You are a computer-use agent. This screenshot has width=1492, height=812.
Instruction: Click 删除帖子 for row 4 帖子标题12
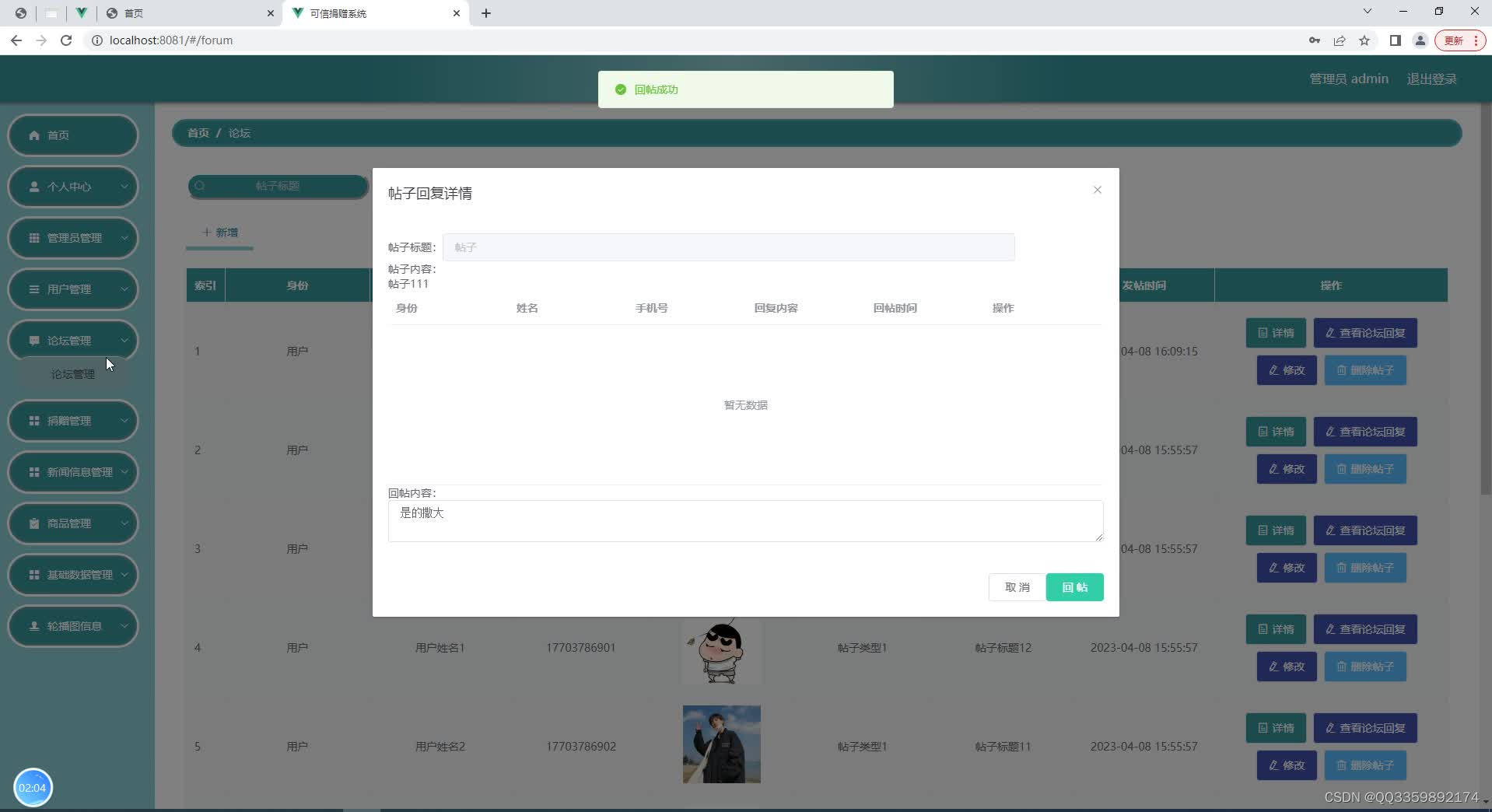1365,667
